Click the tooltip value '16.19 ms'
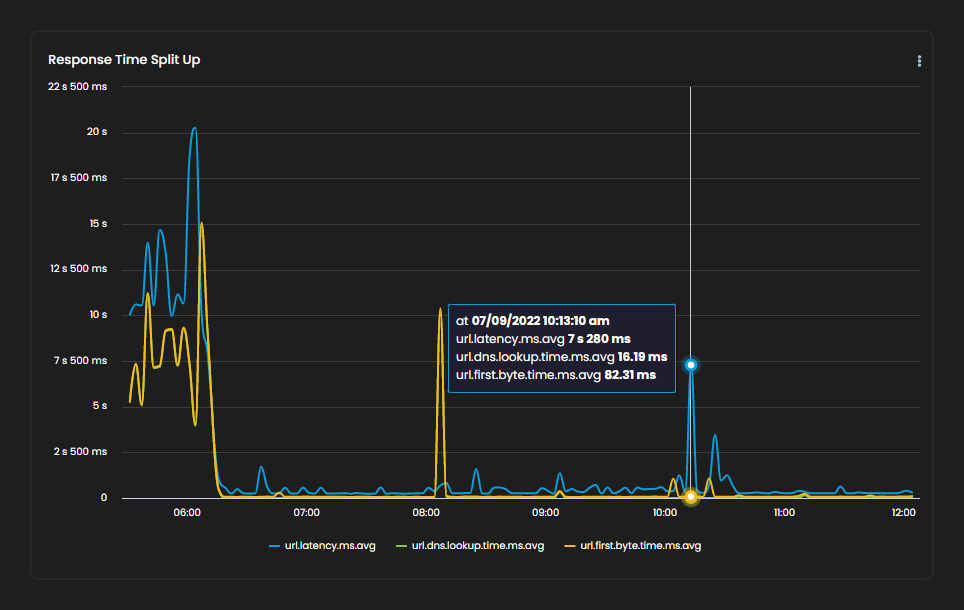 (642, 357)
